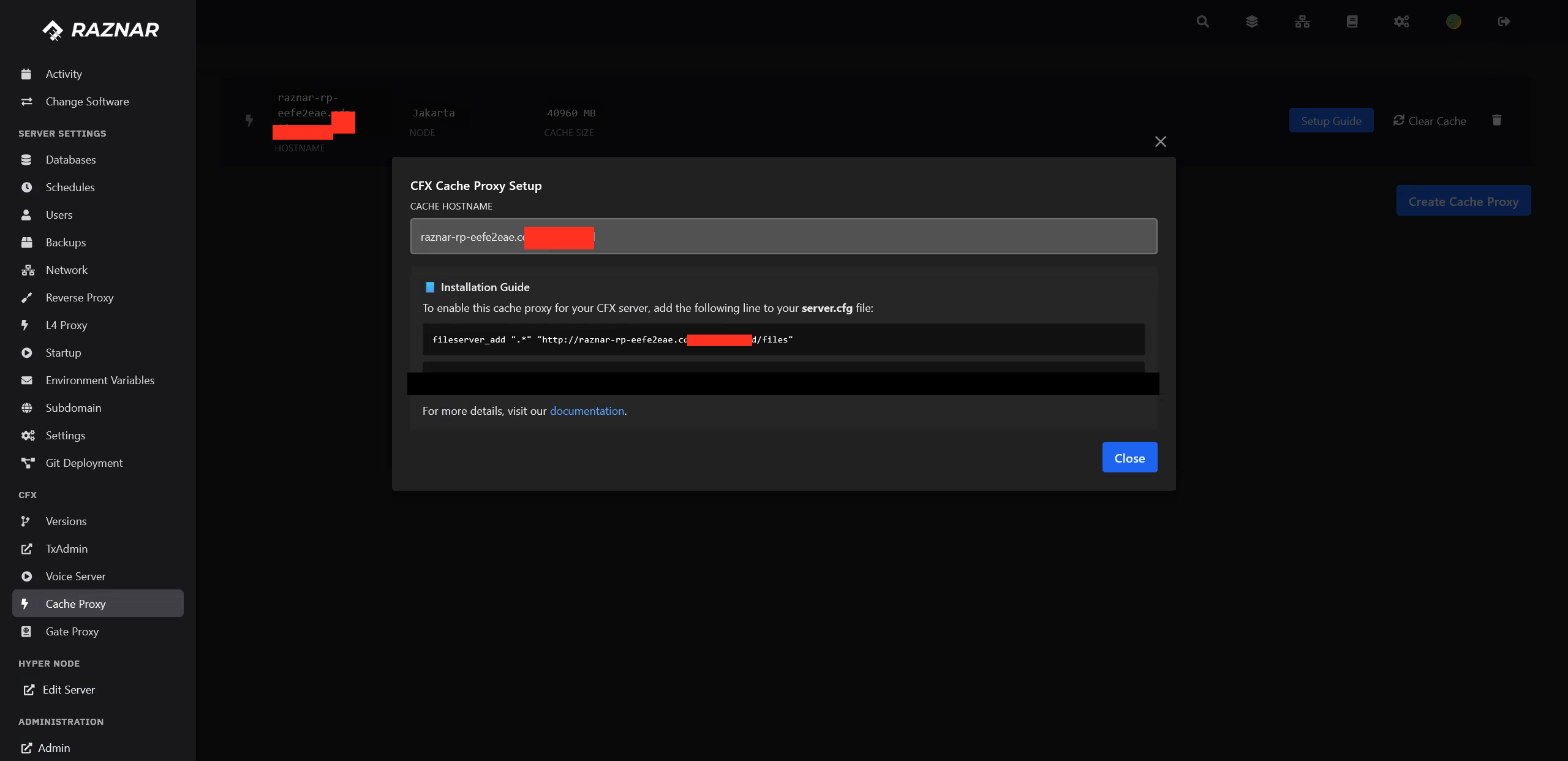Image resolution: width=1568 pixels, height=761 pixels.
Task: Click the Git Deployment branch icon
Action: click(x=28, y=463)
